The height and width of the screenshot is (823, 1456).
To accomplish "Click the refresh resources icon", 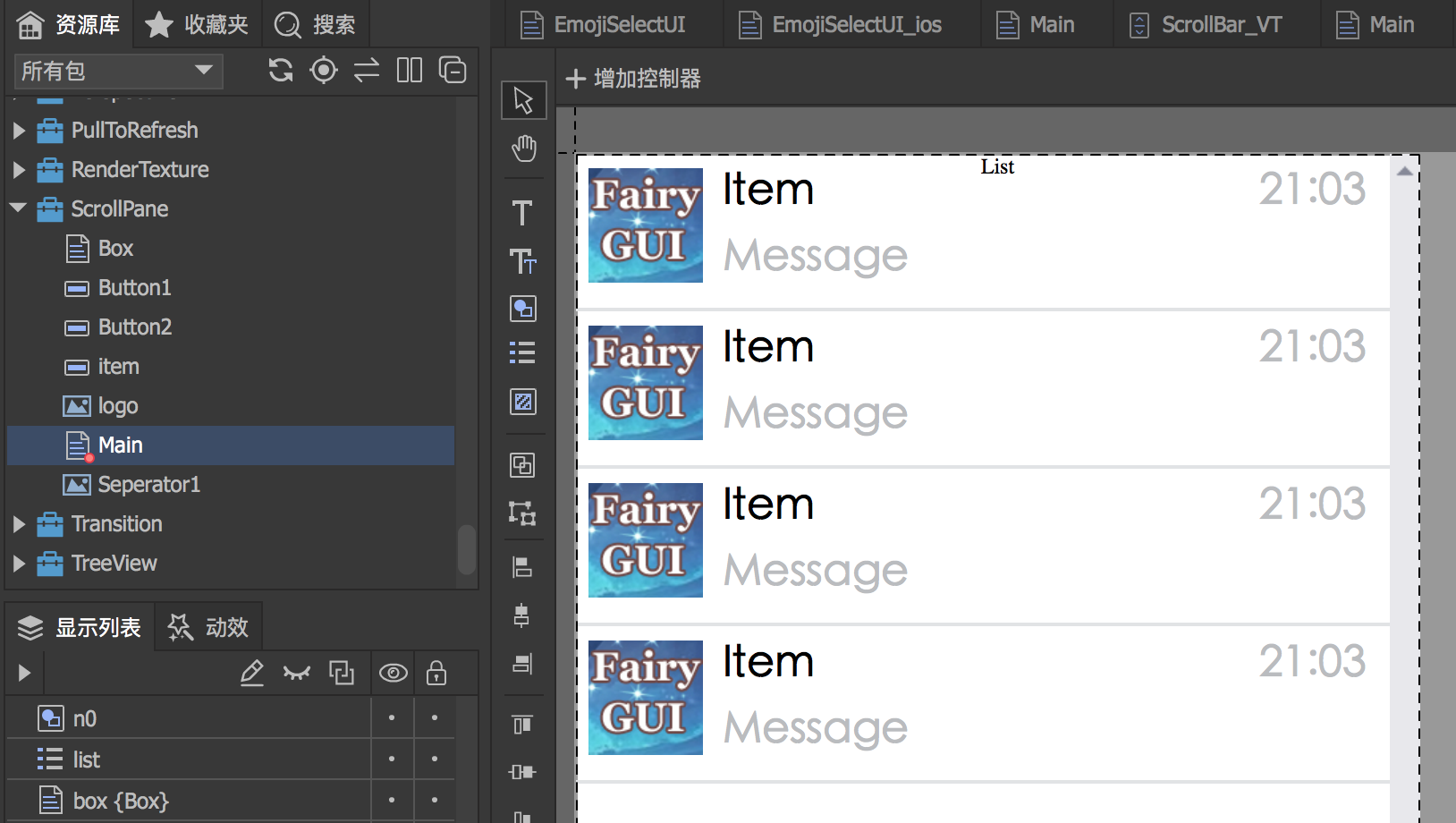I will 281,70.
